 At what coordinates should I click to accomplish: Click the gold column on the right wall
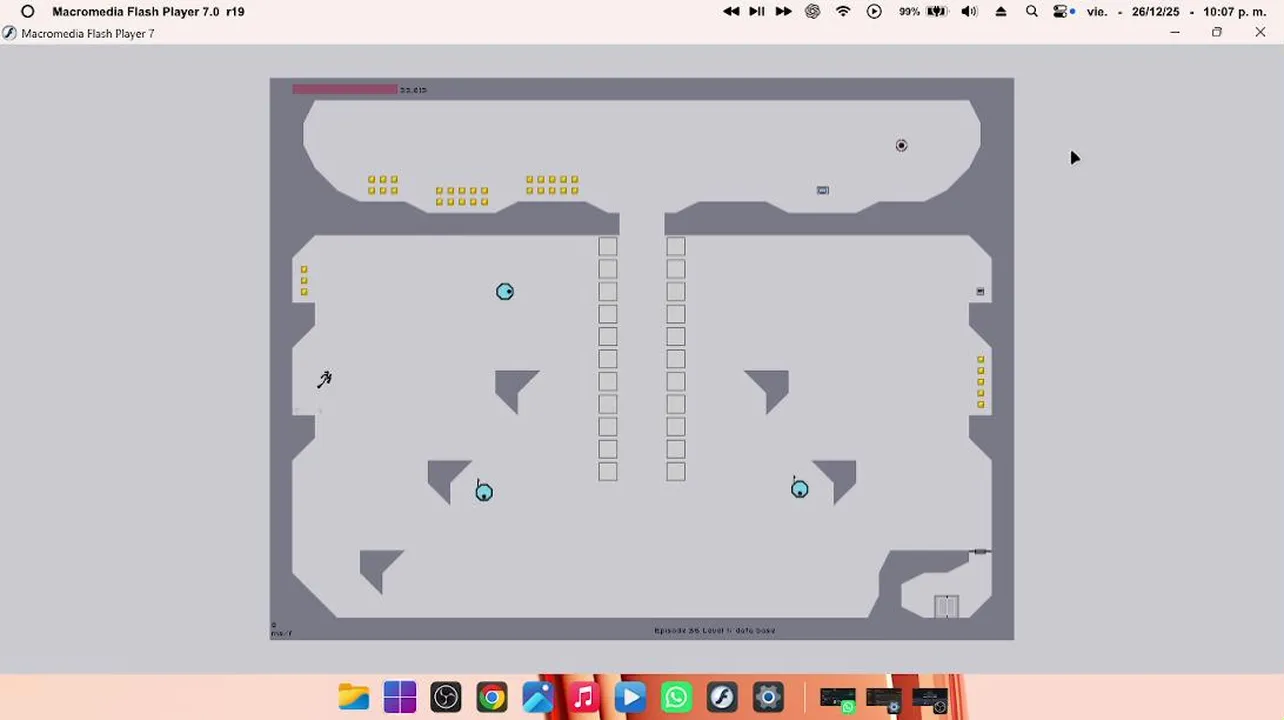(980, 381)
